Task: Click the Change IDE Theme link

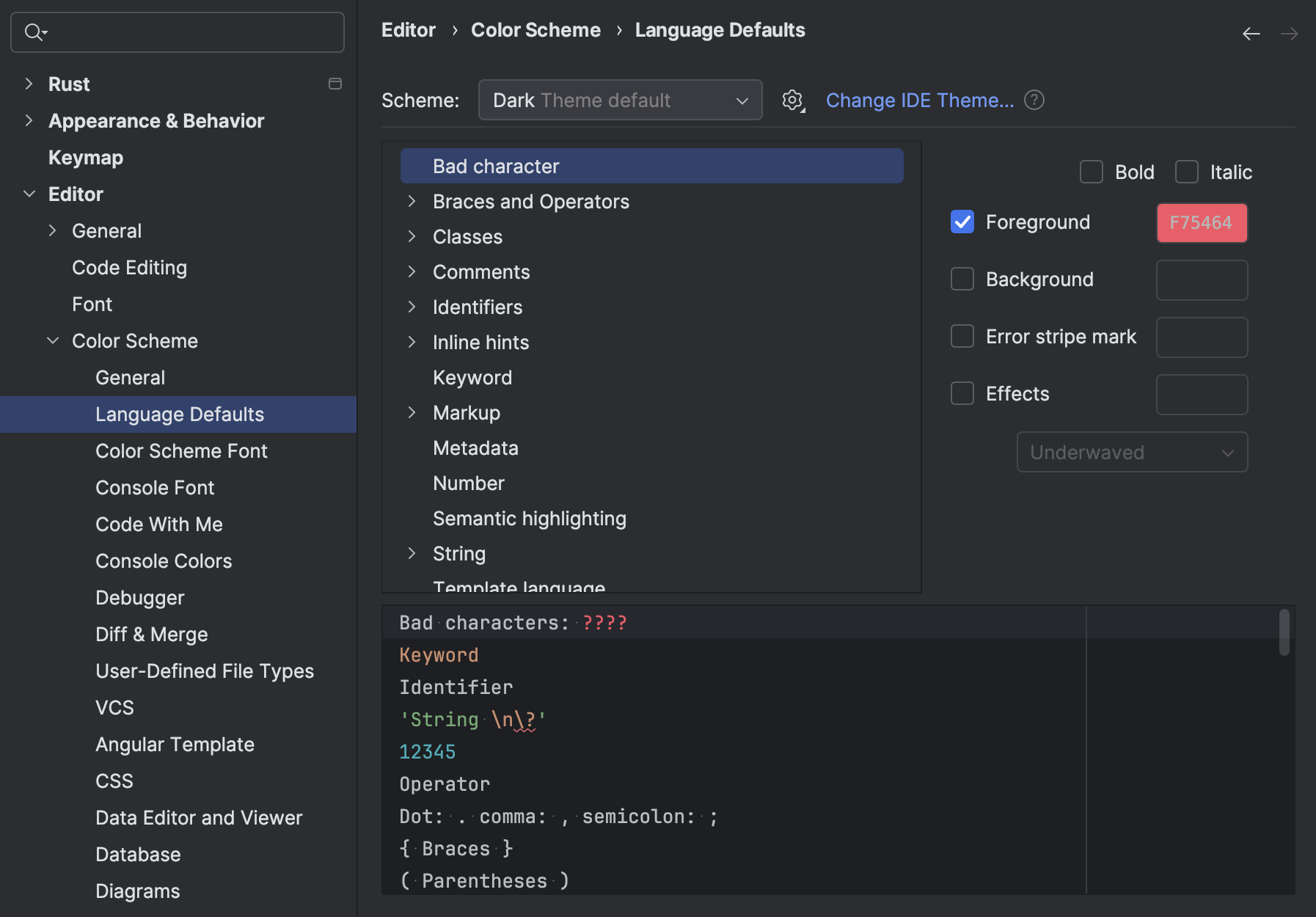Action: pyautogui.click(x=920, y=101)
